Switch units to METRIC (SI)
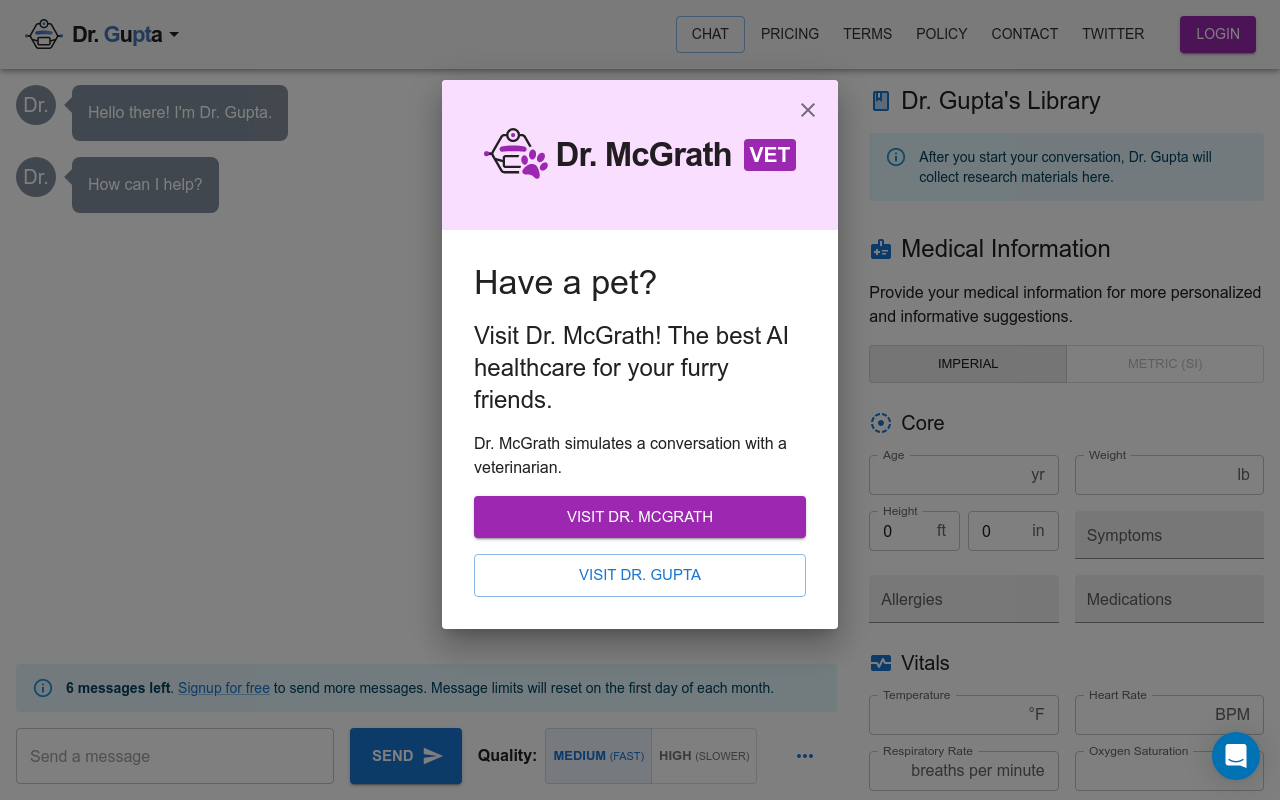Image resolution: width=1280 pixels, height=800 pixels. click(x=1164, y=363)
